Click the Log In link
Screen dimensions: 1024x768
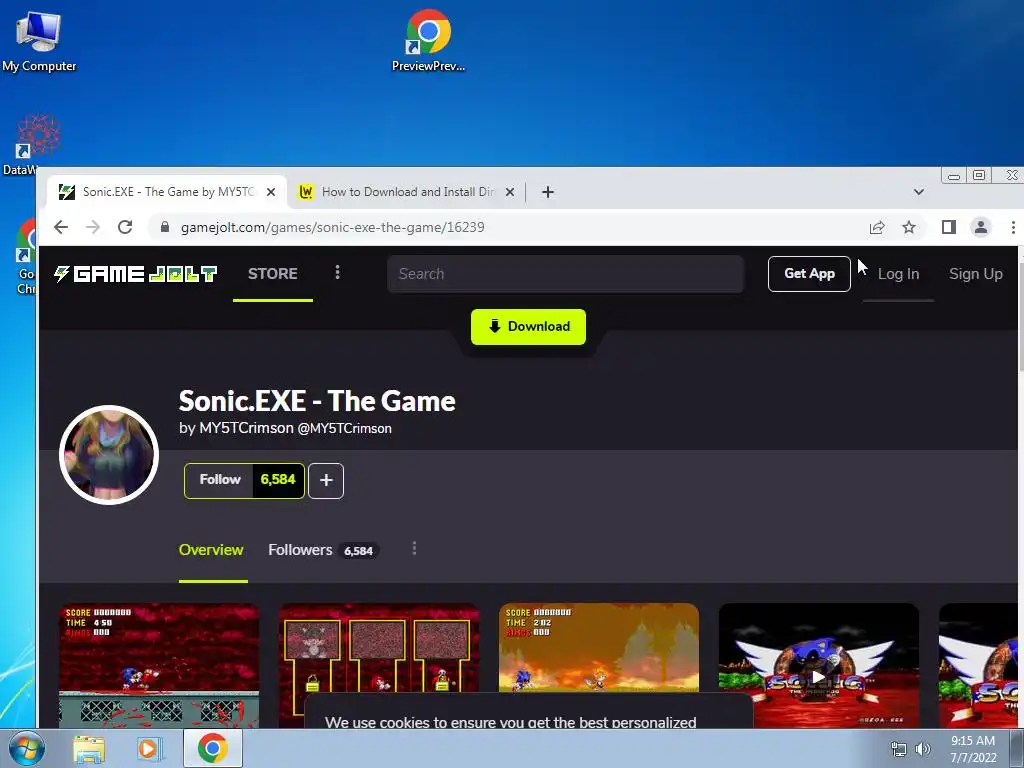tap(899, 274)
